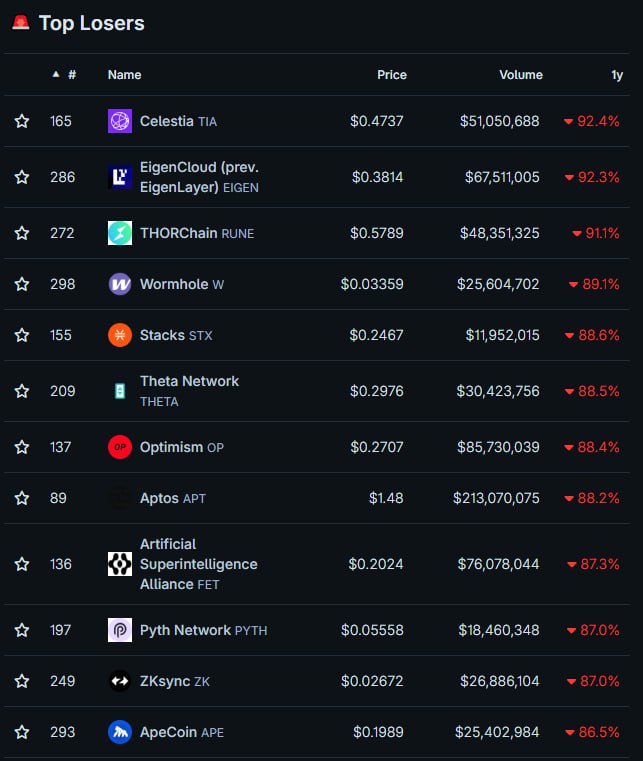Click the THORChain RUNE logo icon

click(120, 233)
